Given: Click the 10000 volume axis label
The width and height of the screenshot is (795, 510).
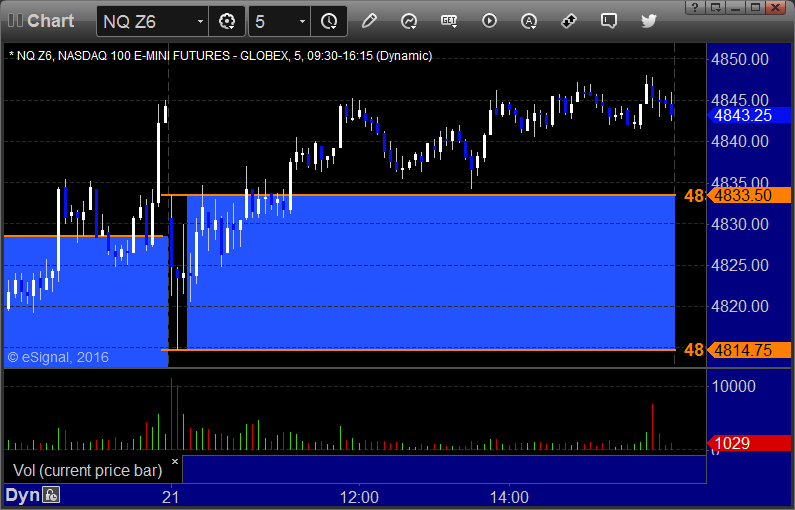Looking at the screenshot, I should pos(734,386).
